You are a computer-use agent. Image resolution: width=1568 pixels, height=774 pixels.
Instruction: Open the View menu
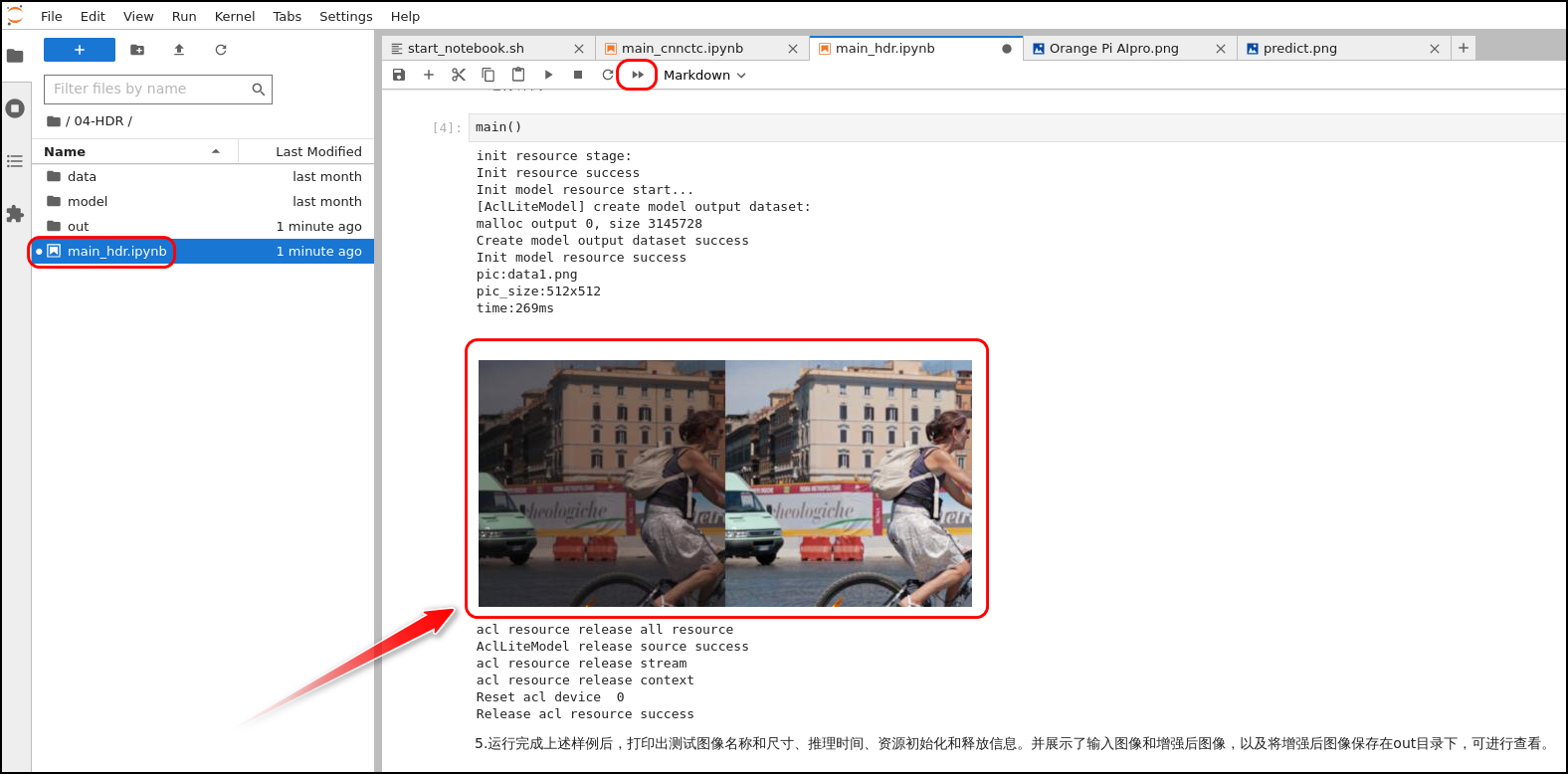(138, 16)
